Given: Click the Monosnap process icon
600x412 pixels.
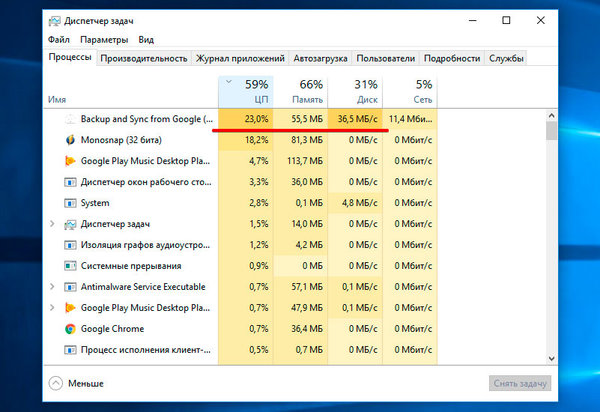Looking at the screenshot, I should (70, 140).
